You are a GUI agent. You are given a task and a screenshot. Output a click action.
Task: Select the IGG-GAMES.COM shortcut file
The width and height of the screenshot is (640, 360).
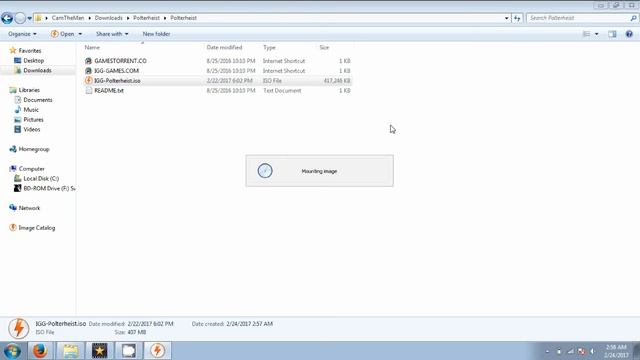[117, 71]
